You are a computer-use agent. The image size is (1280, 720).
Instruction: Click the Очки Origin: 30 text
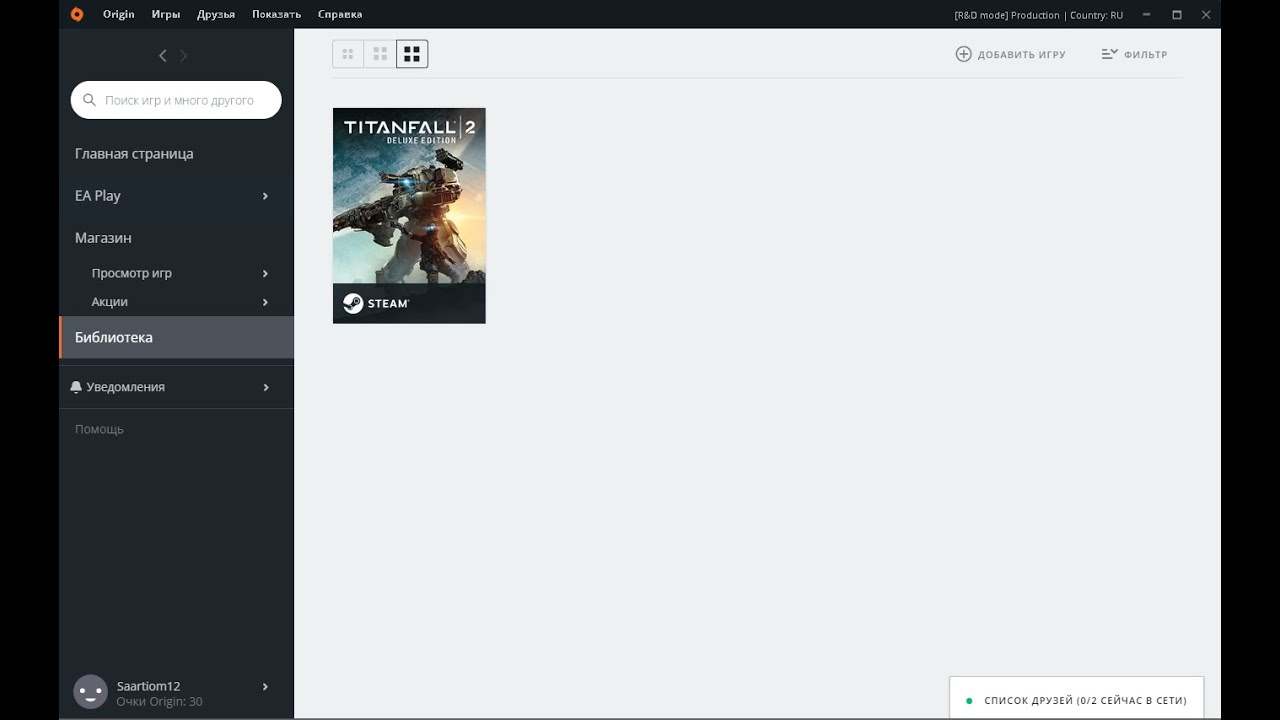pos(159,702)
